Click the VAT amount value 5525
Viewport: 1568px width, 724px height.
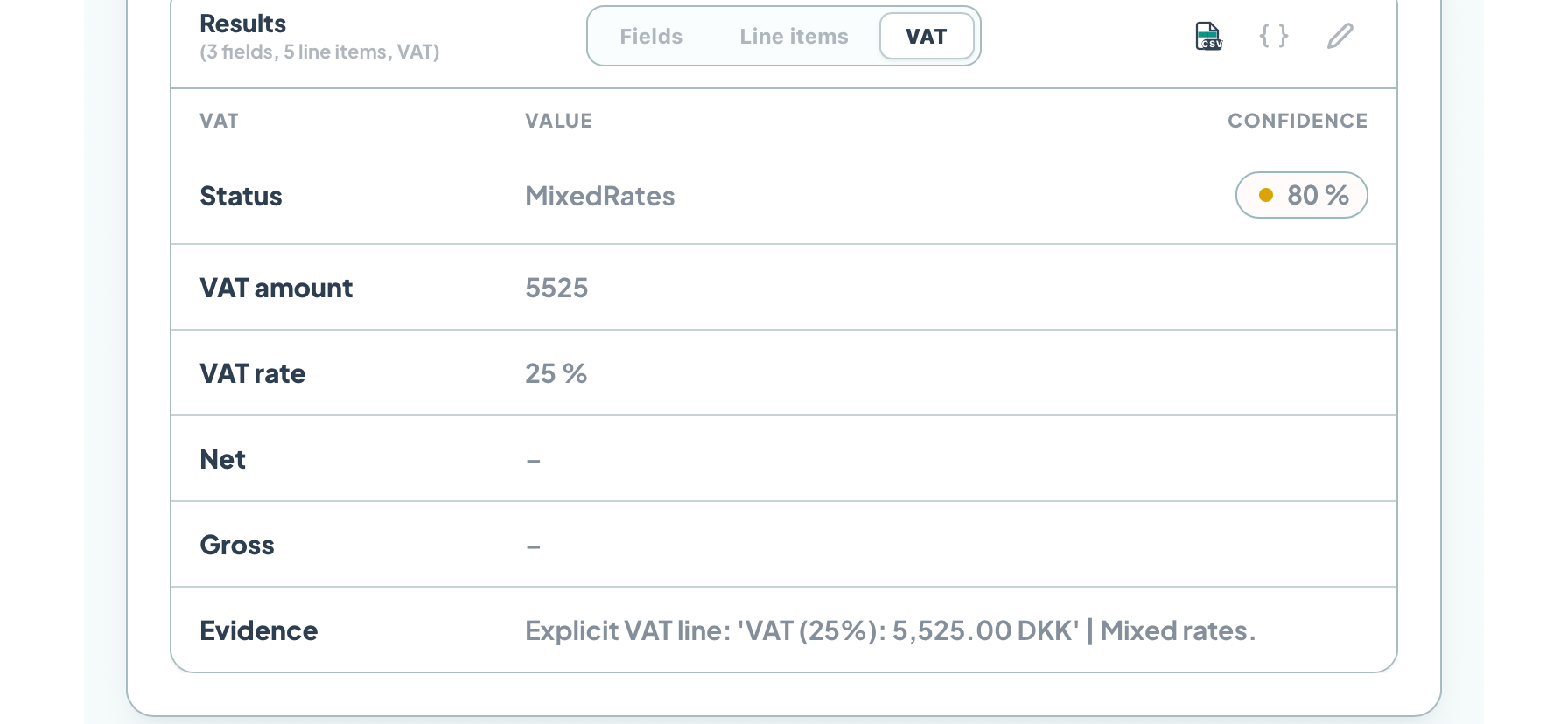point(556,287)
